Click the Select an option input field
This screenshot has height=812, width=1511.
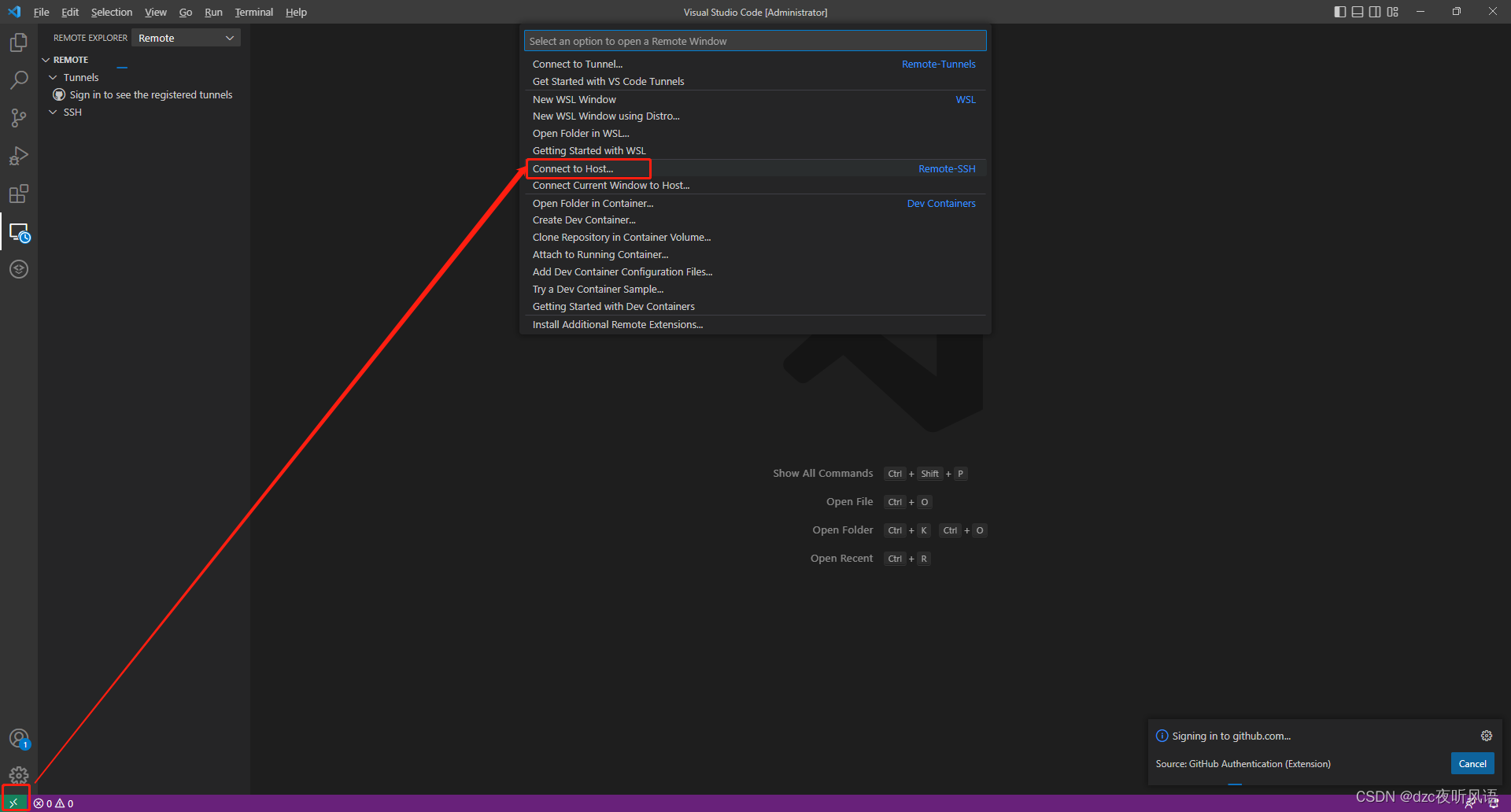[755, 40]
